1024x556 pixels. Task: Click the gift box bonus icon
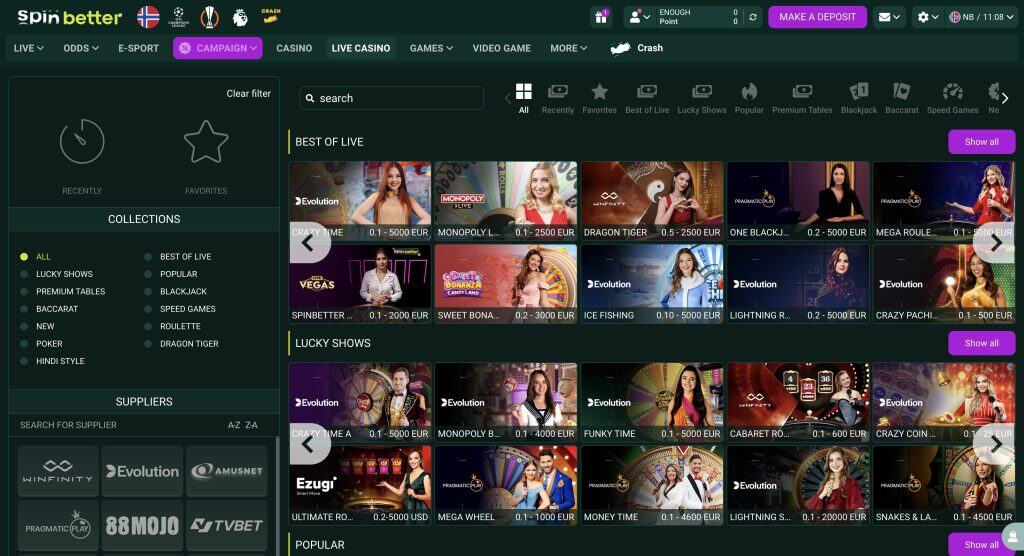[x=601, y=17]
